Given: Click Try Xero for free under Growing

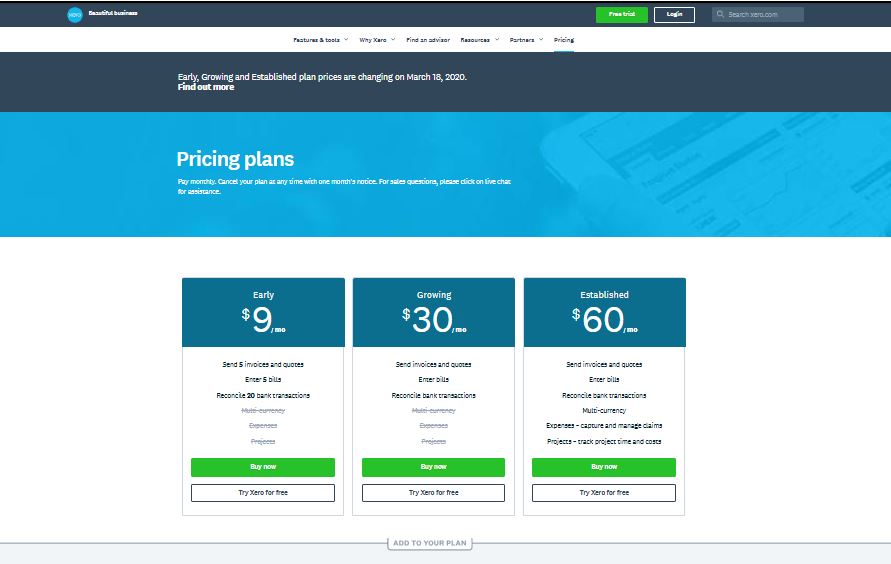Looking at the screenshot, I should [x=433, y=493].
